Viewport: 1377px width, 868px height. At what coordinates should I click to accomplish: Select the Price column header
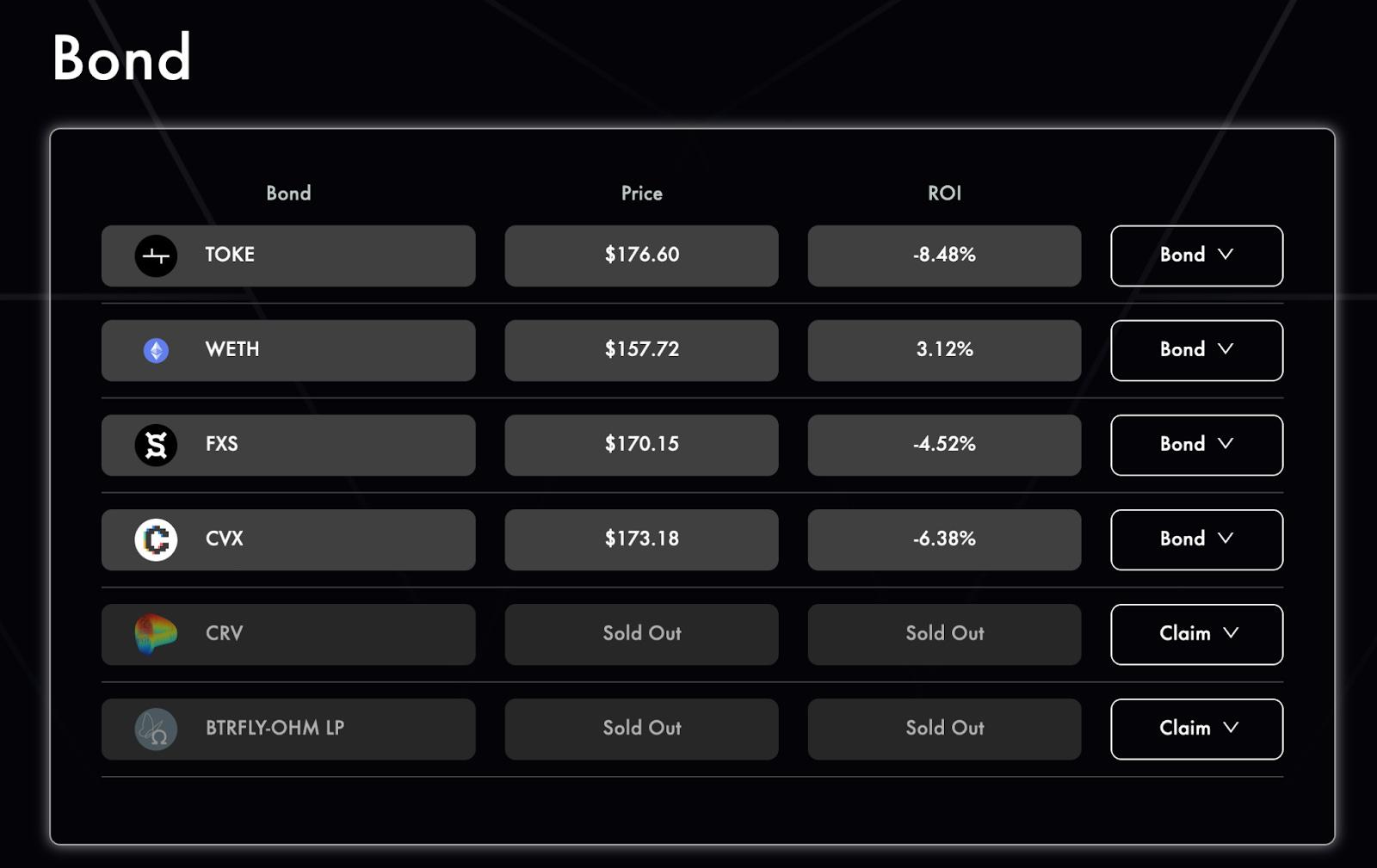(641, 194)
